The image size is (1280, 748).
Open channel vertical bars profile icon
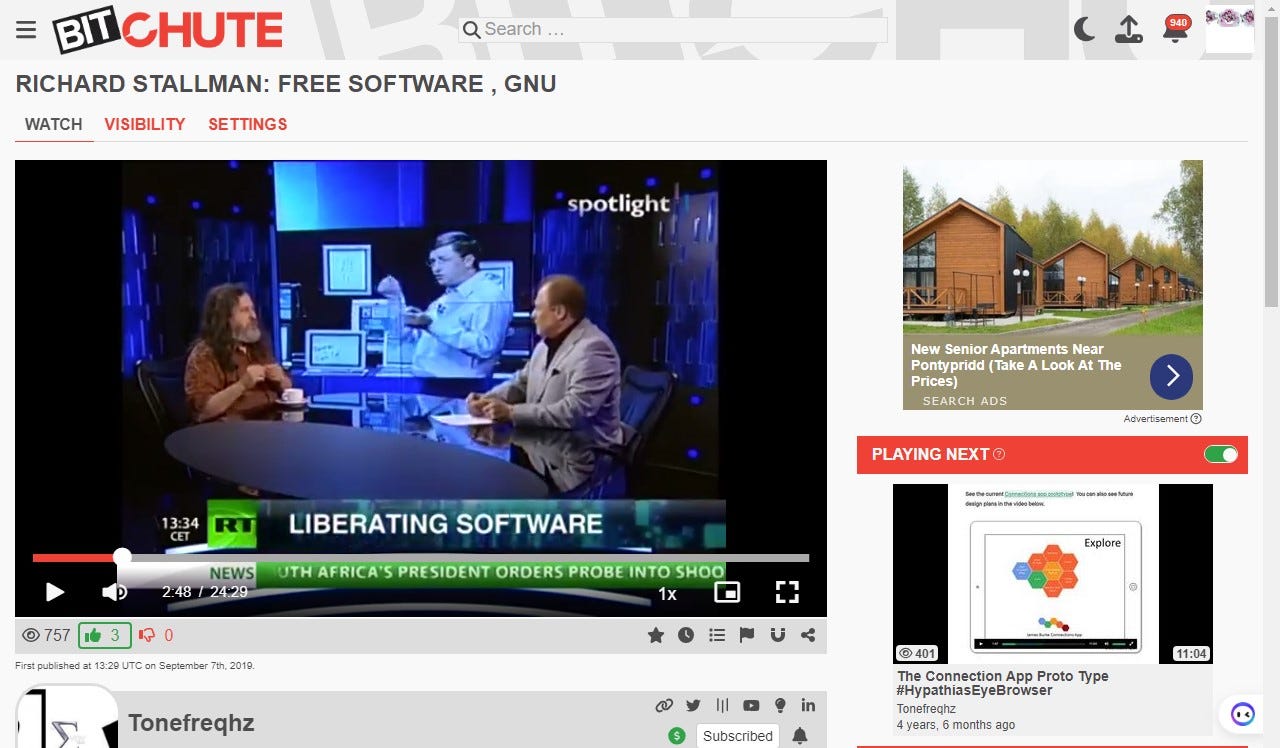tap(722, 705)
